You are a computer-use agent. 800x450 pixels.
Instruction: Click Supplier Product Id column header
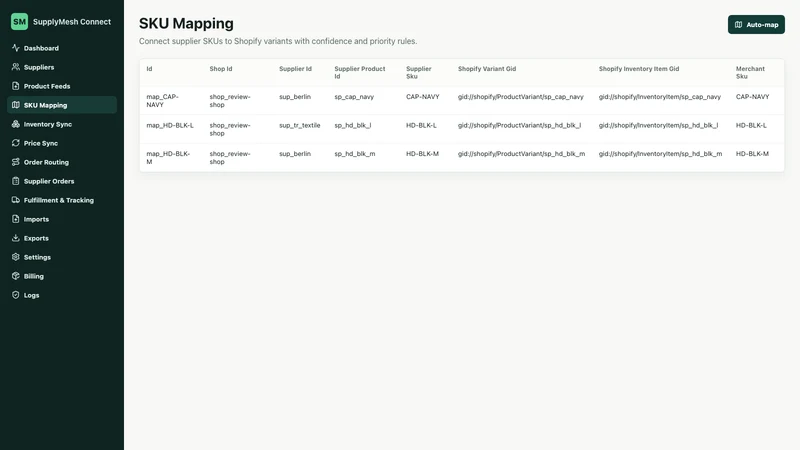point(360,72)
